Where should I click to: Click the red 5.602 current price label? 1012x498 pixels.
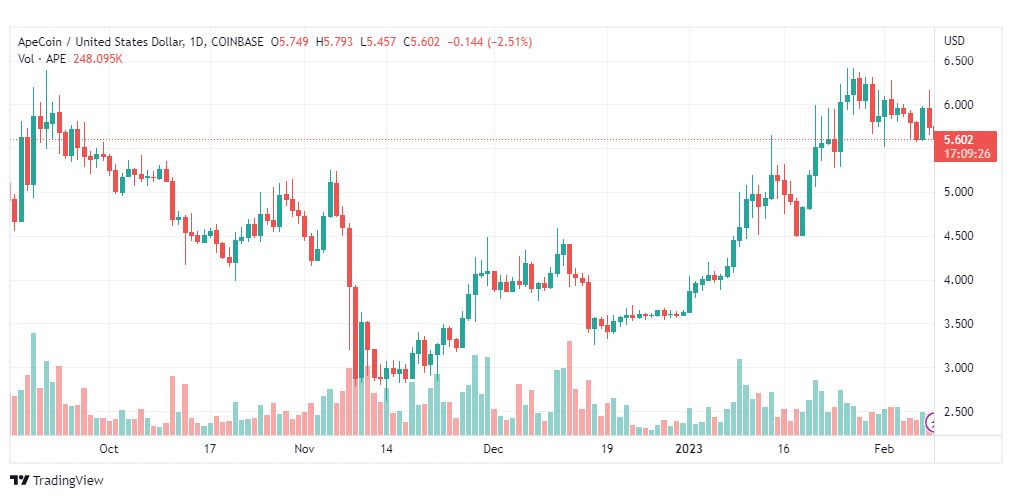960,139
